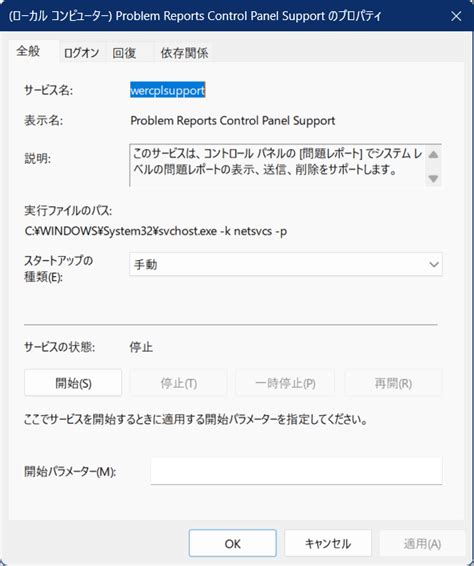Image resolution: width=474 pixels, height=566 pixels.
Task: Close the properties dialog with X
Action: coord(456,16)
